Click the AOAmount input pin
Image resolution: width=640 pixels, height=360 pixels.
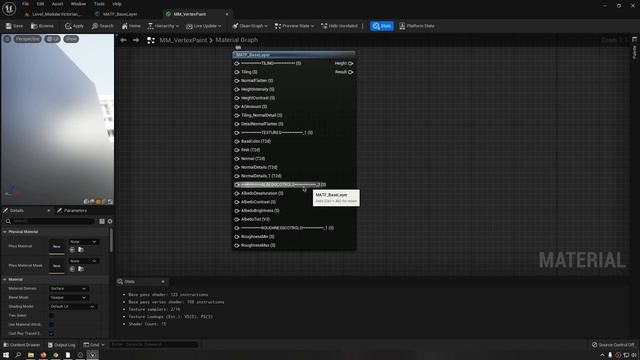[237, 107]
